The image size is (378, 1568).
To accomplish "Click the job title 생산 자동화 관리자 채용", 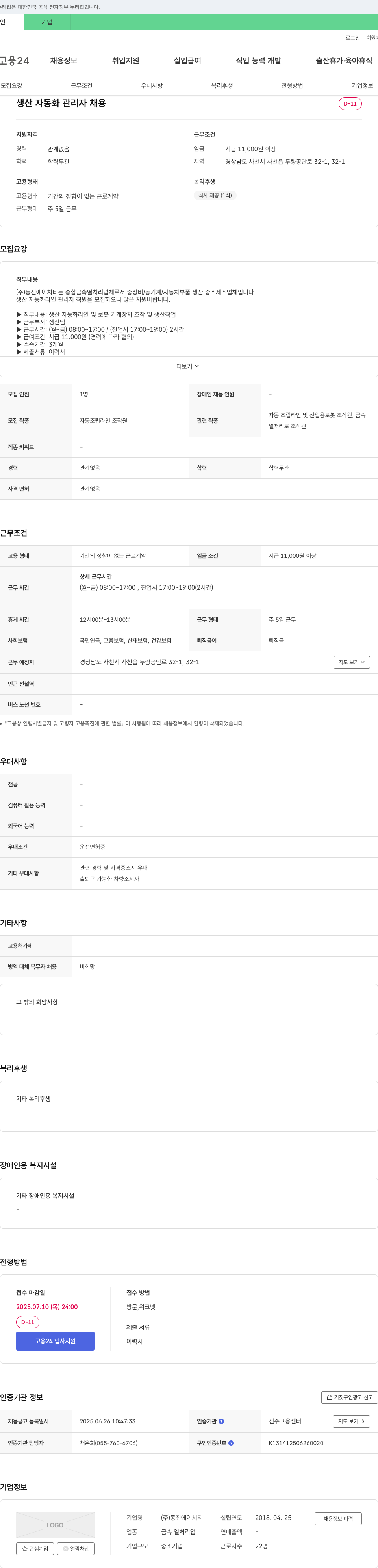I will tap(61, 103).
